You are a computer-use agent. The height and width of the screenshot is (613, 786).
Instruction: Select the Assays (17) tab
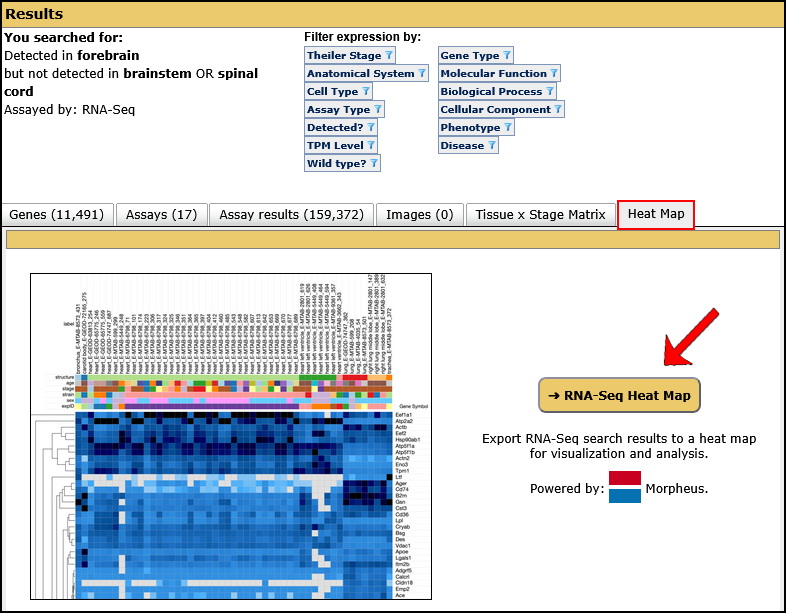click(162, 214)
